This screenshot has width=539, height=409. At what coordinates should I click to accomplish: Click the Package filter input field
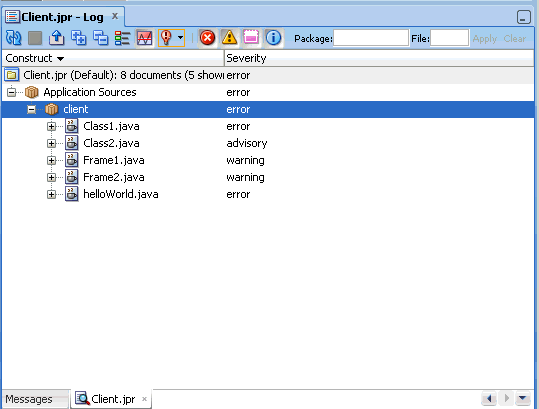[371, 38]
